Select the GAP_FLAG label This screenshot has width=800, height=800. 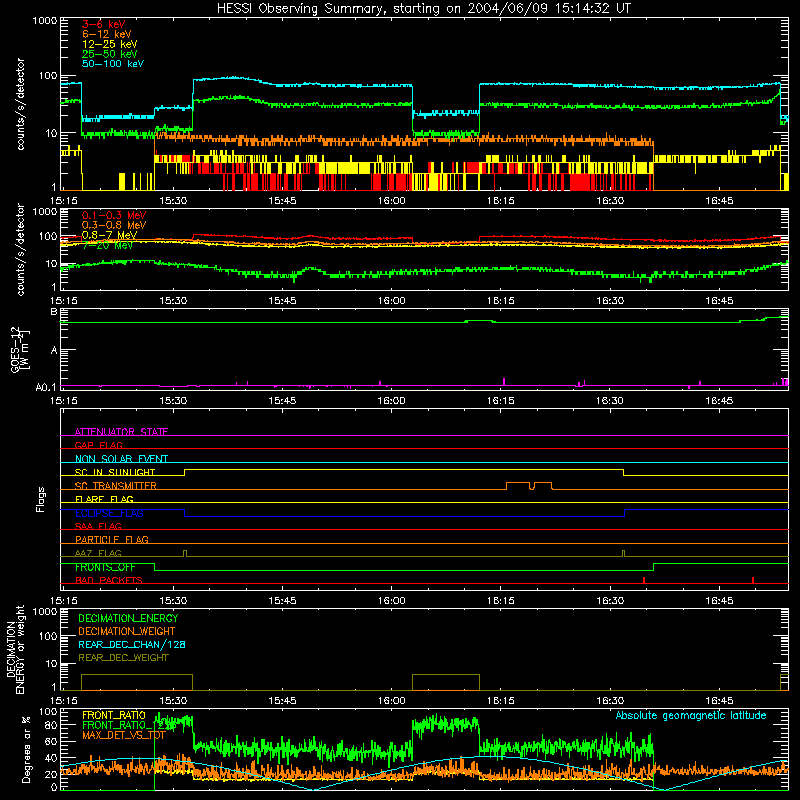tap(98, 445)
